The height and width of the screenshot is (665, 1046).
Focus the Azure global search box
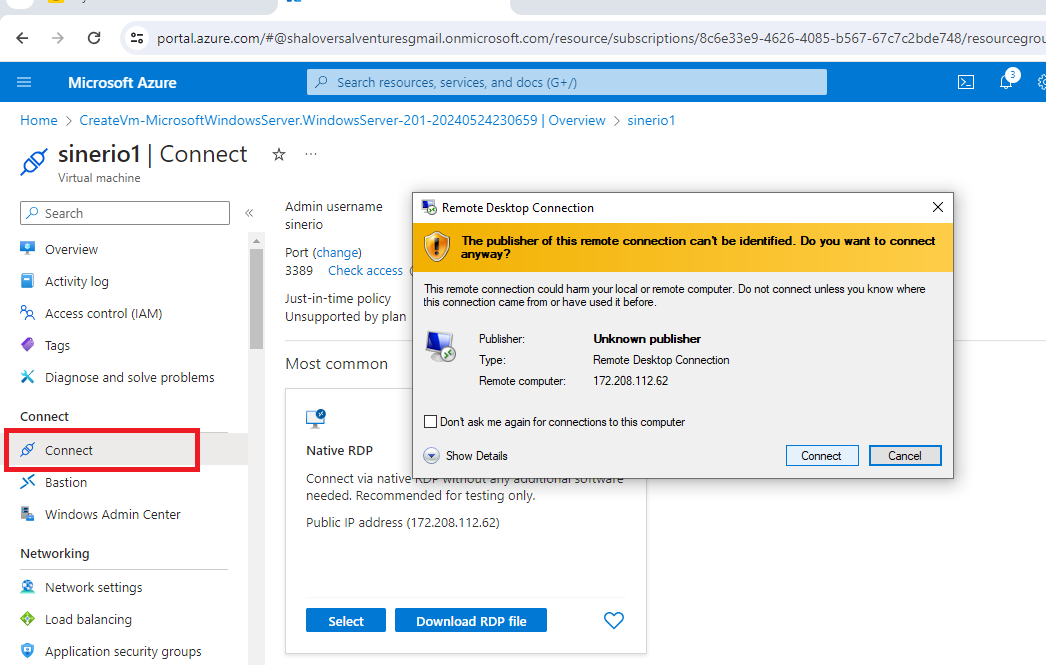(x=566, y=82)
